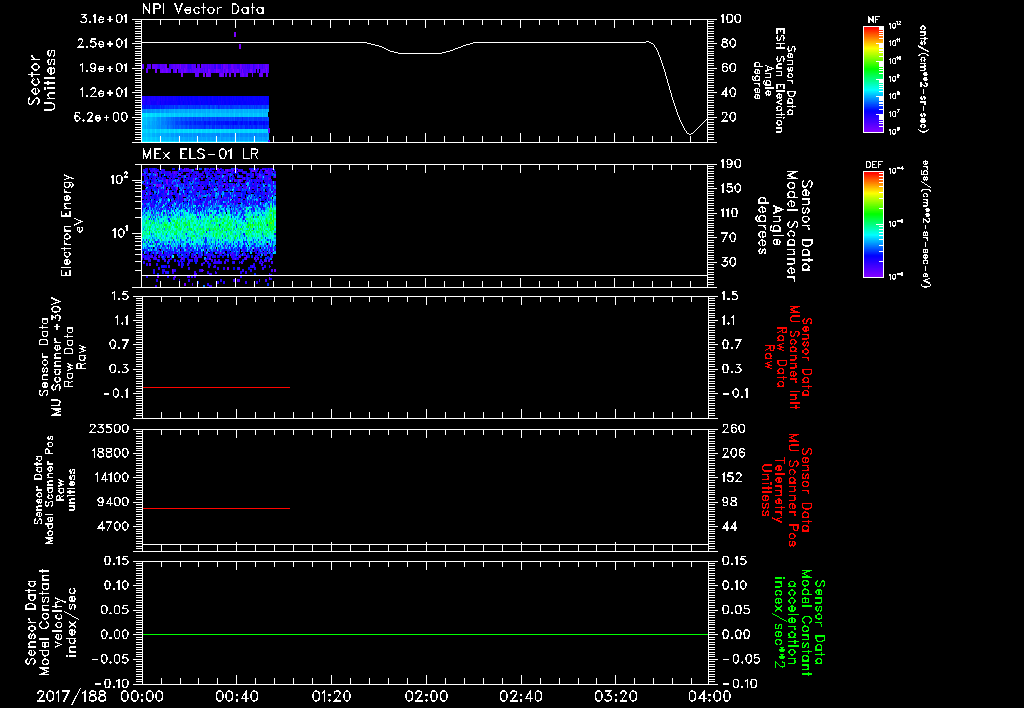This screenshot has width=1024, height=708.
Task: Click the '44' telemetry tick value
Action: 729,526
